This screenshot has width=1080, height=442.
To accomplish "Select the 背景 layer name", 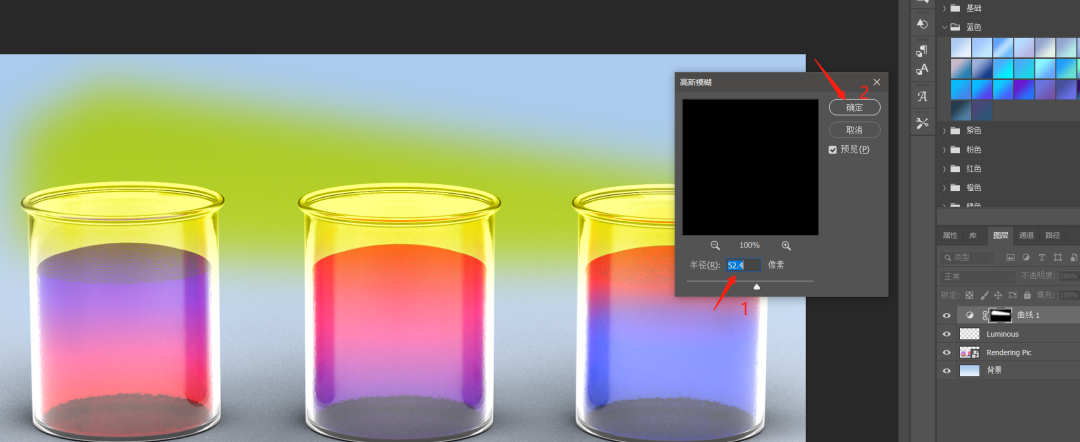I will [994, 370].
